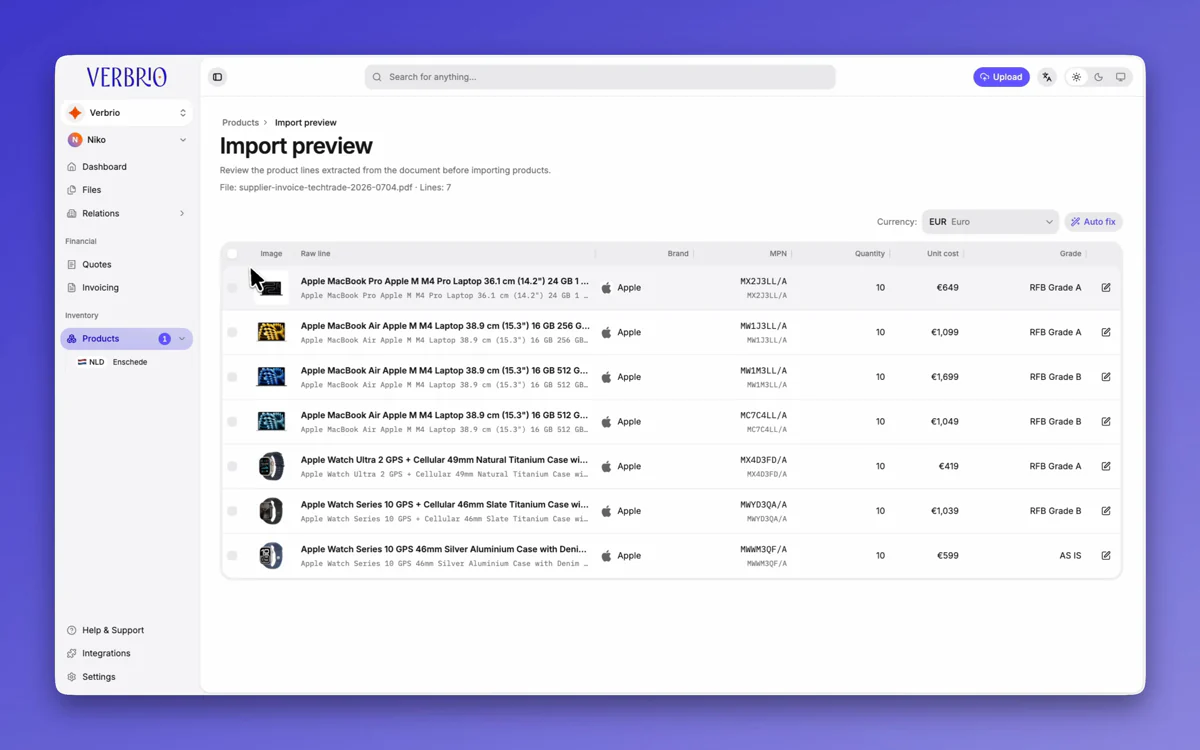Click the Help & Support icon

[x=72, y=630]
